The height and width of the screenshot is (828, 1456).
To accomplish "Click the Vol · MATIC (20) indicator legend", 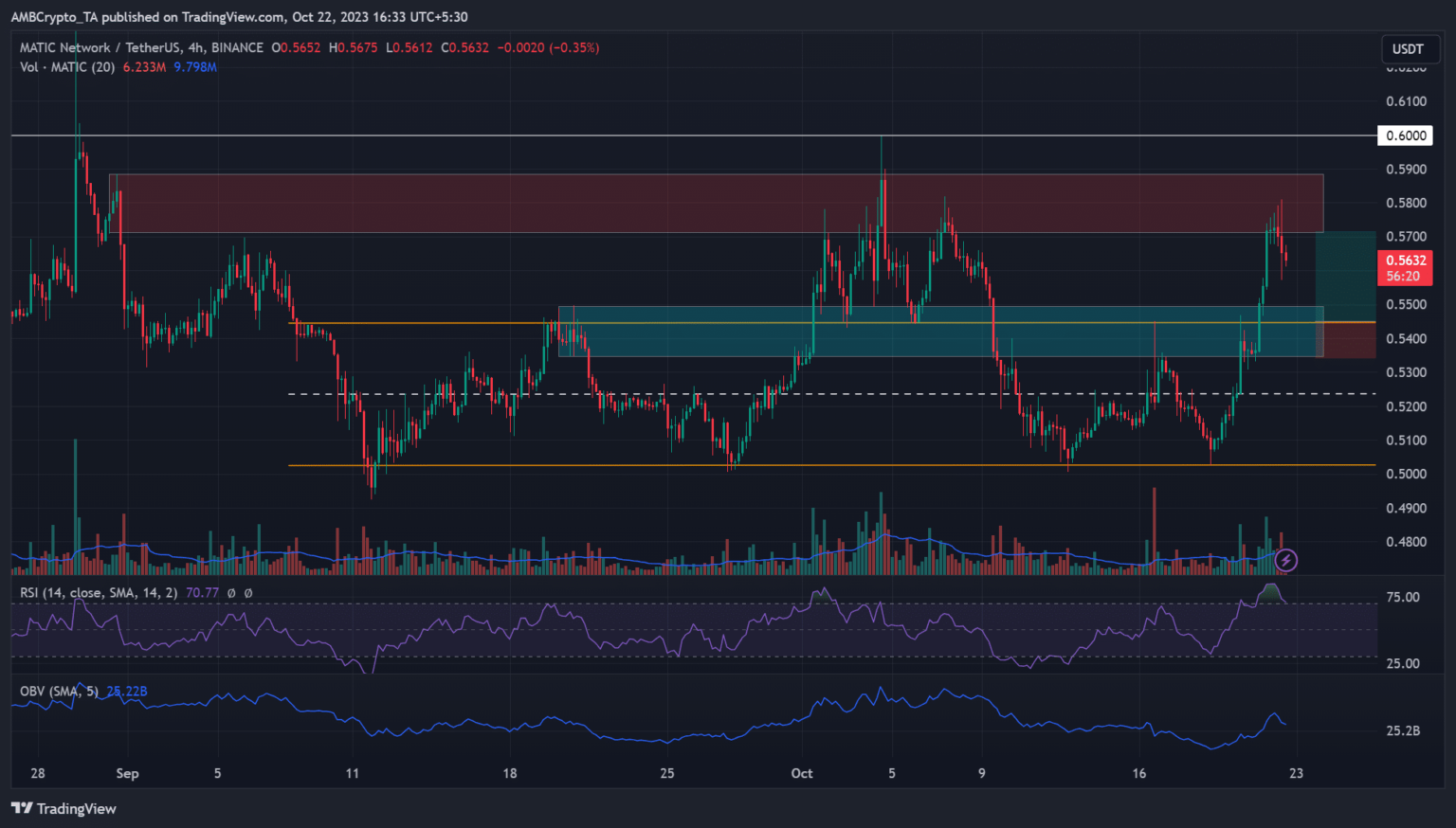I will [x=66, y=67].
